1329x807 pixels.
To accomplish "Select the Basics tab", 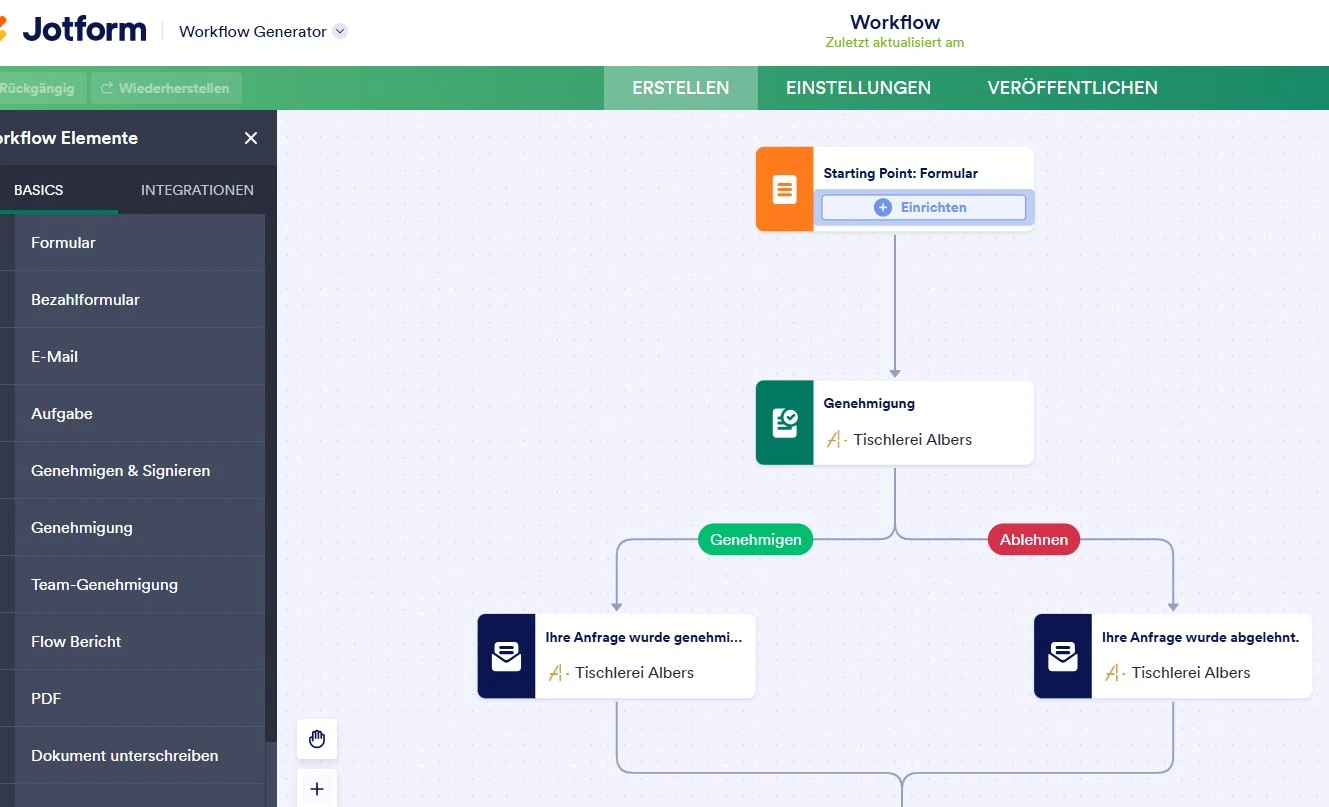I will [39, 190].
